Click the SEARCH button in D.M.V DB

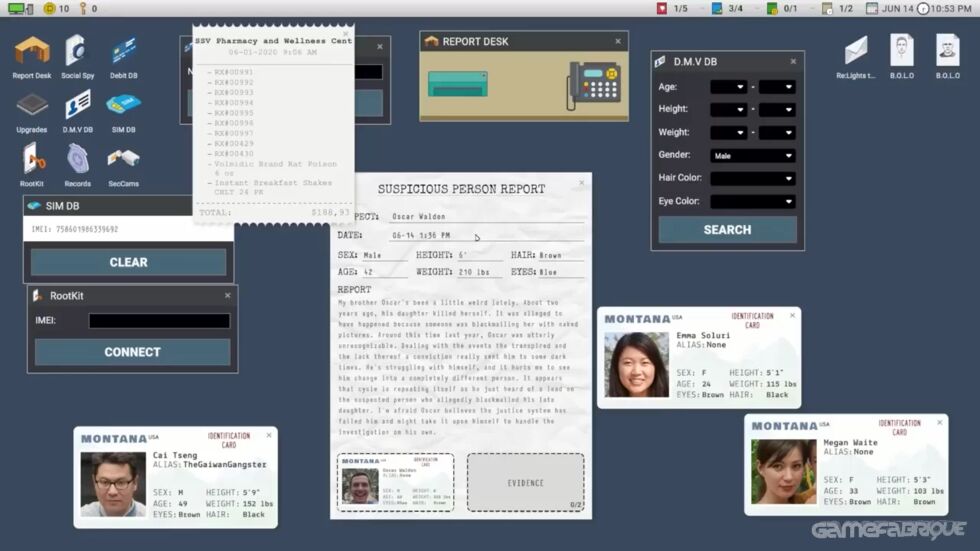(728, 230)
